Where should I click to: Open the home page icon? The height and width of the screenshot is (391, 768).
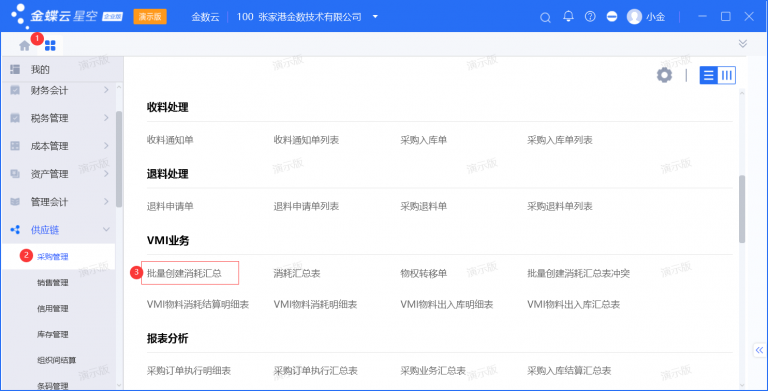click(x=24, y=46)
